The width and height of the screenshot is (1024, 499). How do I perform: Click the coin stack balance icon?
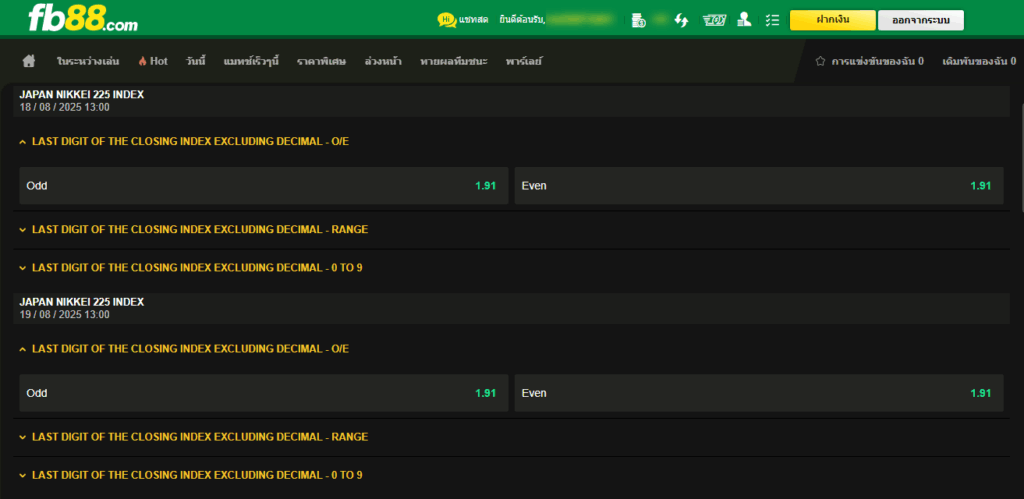tap(639, 20)
